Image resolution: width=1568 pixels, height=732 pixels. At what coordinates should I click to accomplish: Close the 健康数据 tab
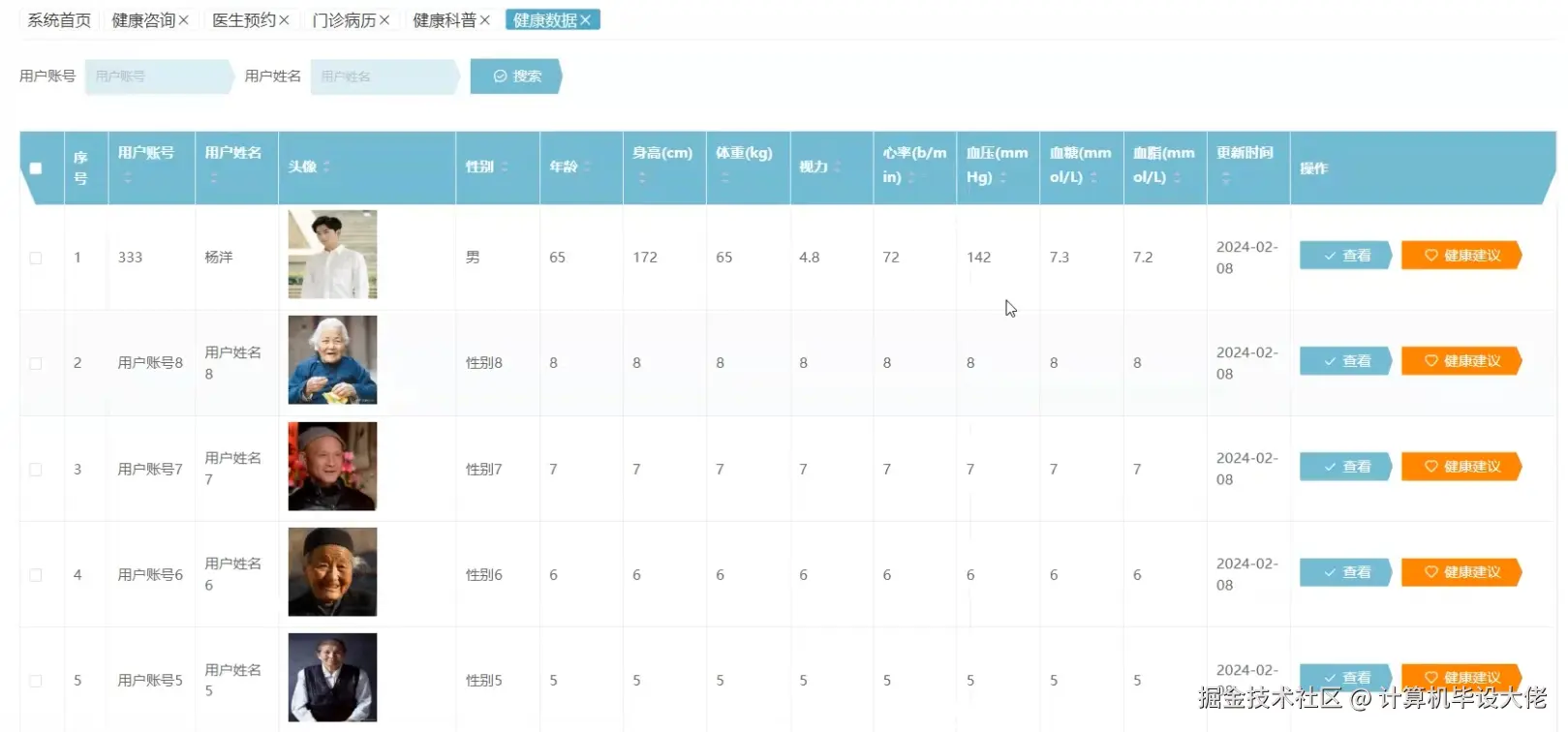[586, 20]
